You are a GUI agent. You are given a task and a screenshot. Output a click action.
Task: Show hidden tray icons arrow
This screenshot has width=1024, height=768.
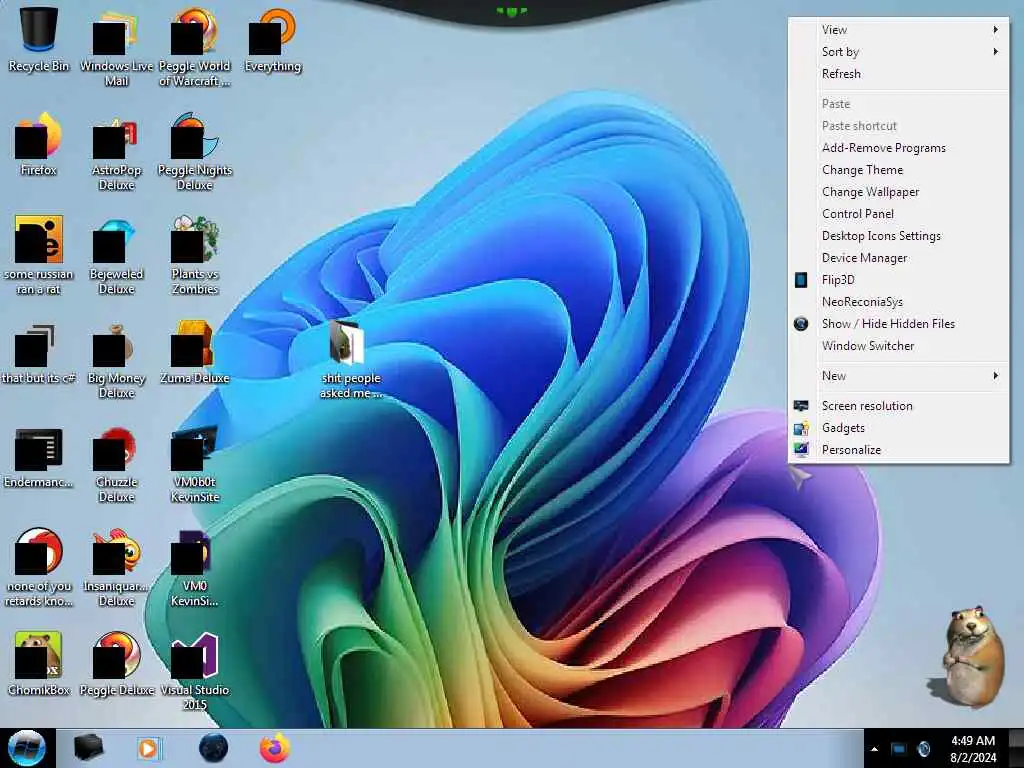tap(874, 749)
